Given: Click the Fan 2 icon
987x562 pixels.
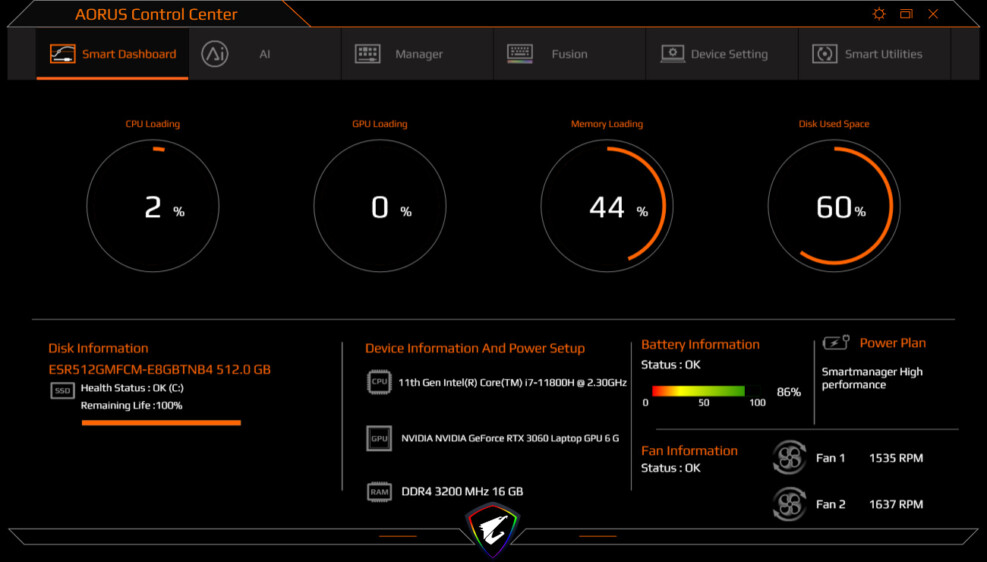Looking at the screenshot, I should click(789, 504).
